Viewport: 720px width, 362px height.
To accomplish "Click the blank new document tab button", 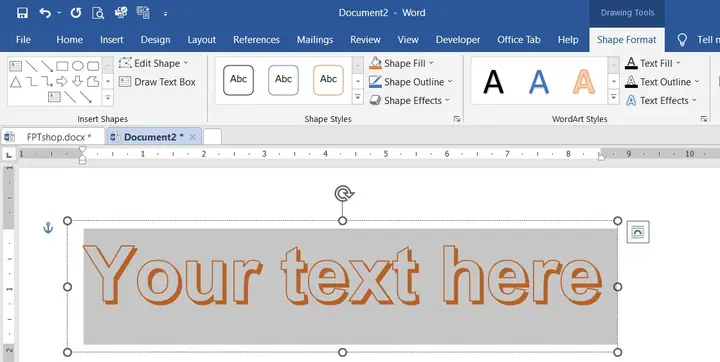I will [212, 136].
